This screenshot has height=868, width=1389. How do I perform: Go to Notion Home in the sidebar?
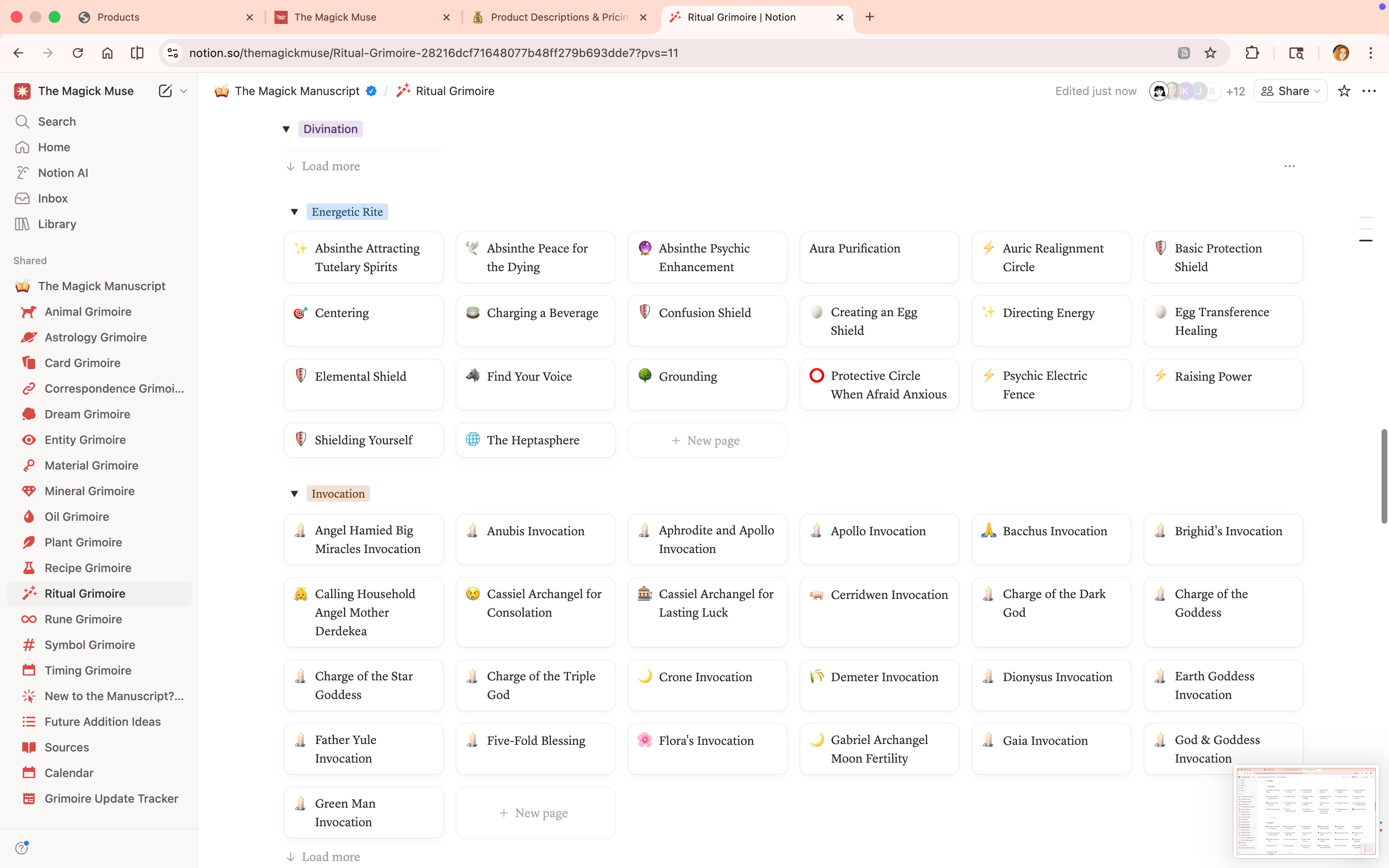tap(99, 147)
